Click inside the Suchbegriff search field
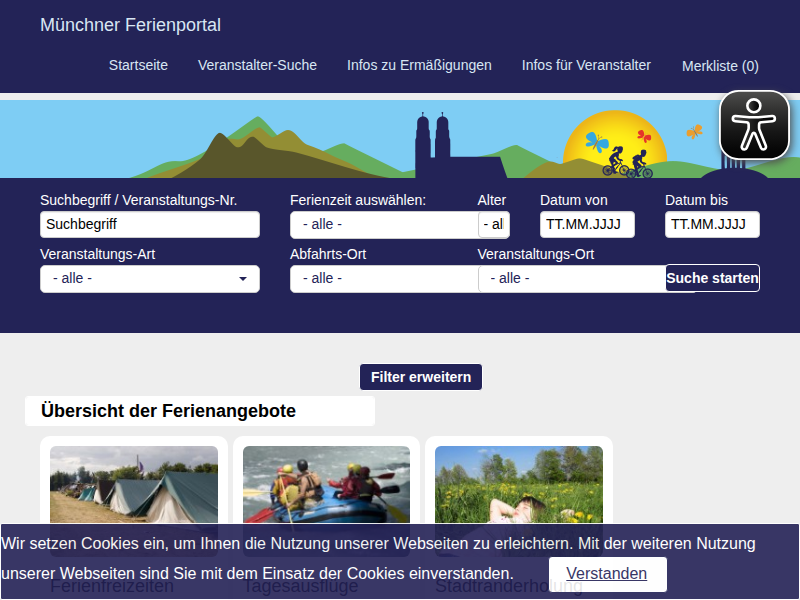 coord(149,224)
